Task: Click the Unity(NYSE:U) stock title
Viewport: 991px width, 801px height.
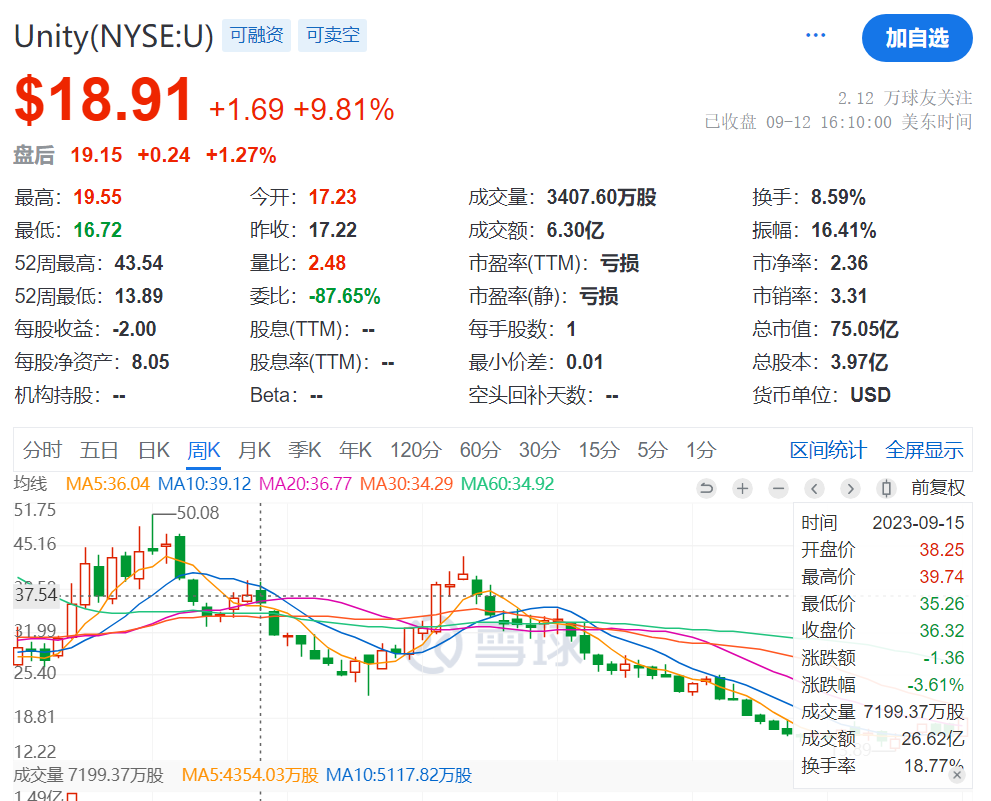Action: pyautogui.click(x=114, y=36)
